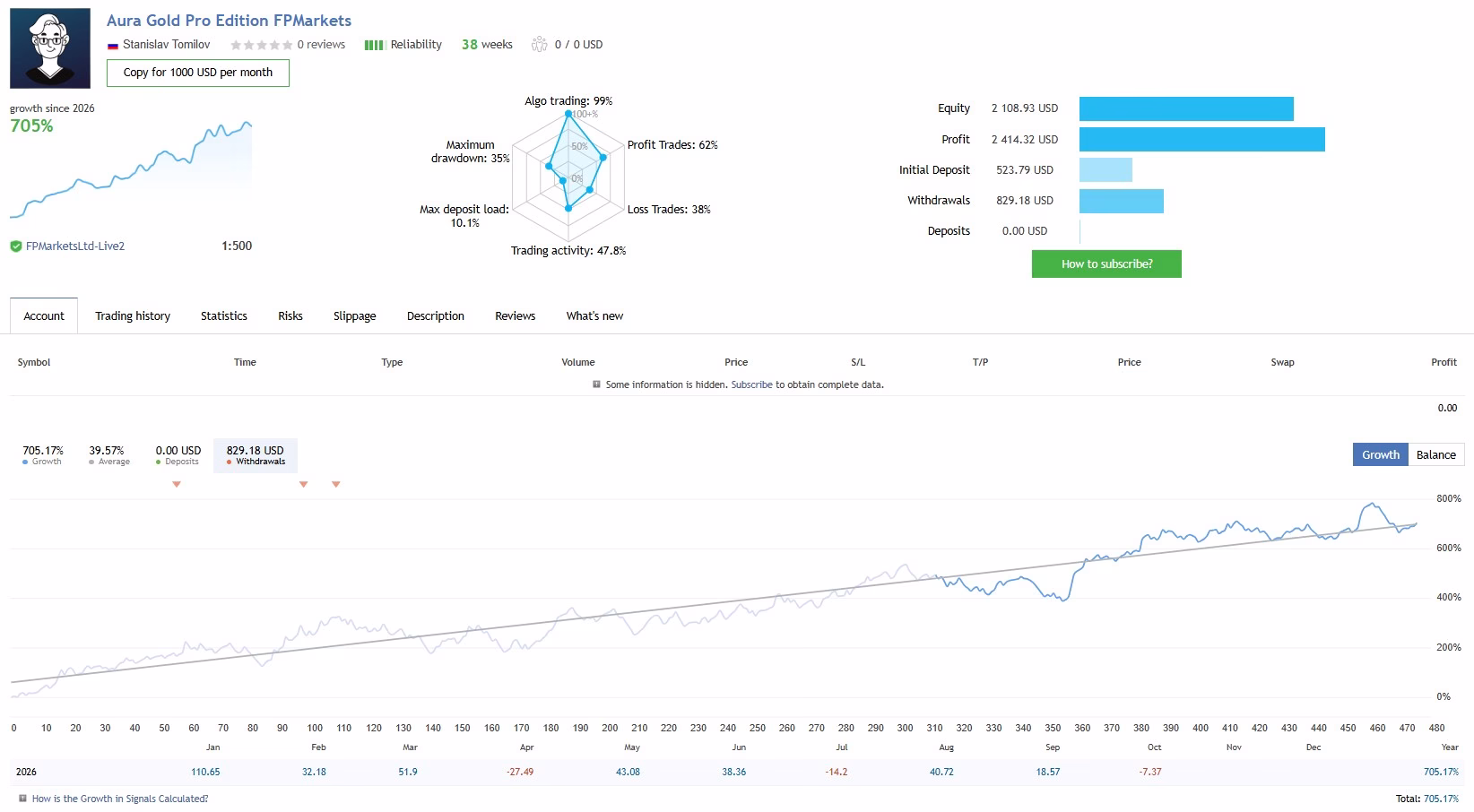Switch chart to Balance view

point(1436,454)
